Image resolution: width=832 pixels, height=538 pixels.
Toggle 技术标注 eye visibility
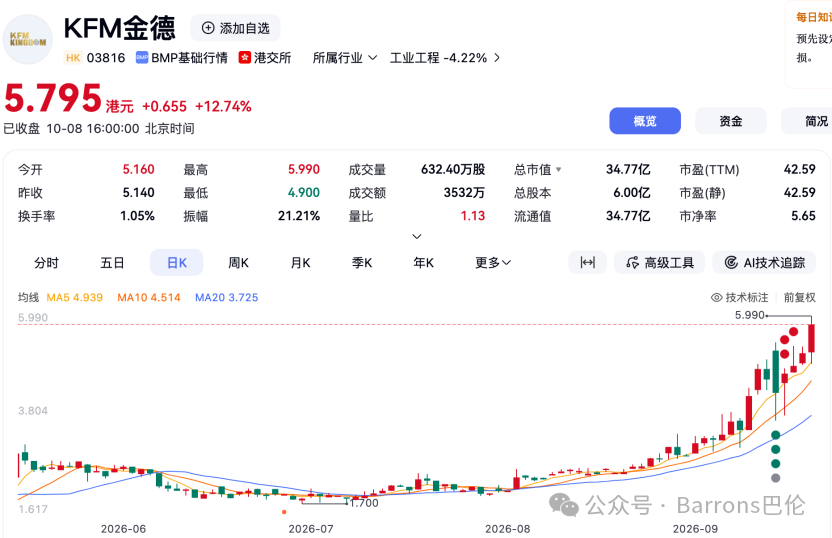pos(716,298)
